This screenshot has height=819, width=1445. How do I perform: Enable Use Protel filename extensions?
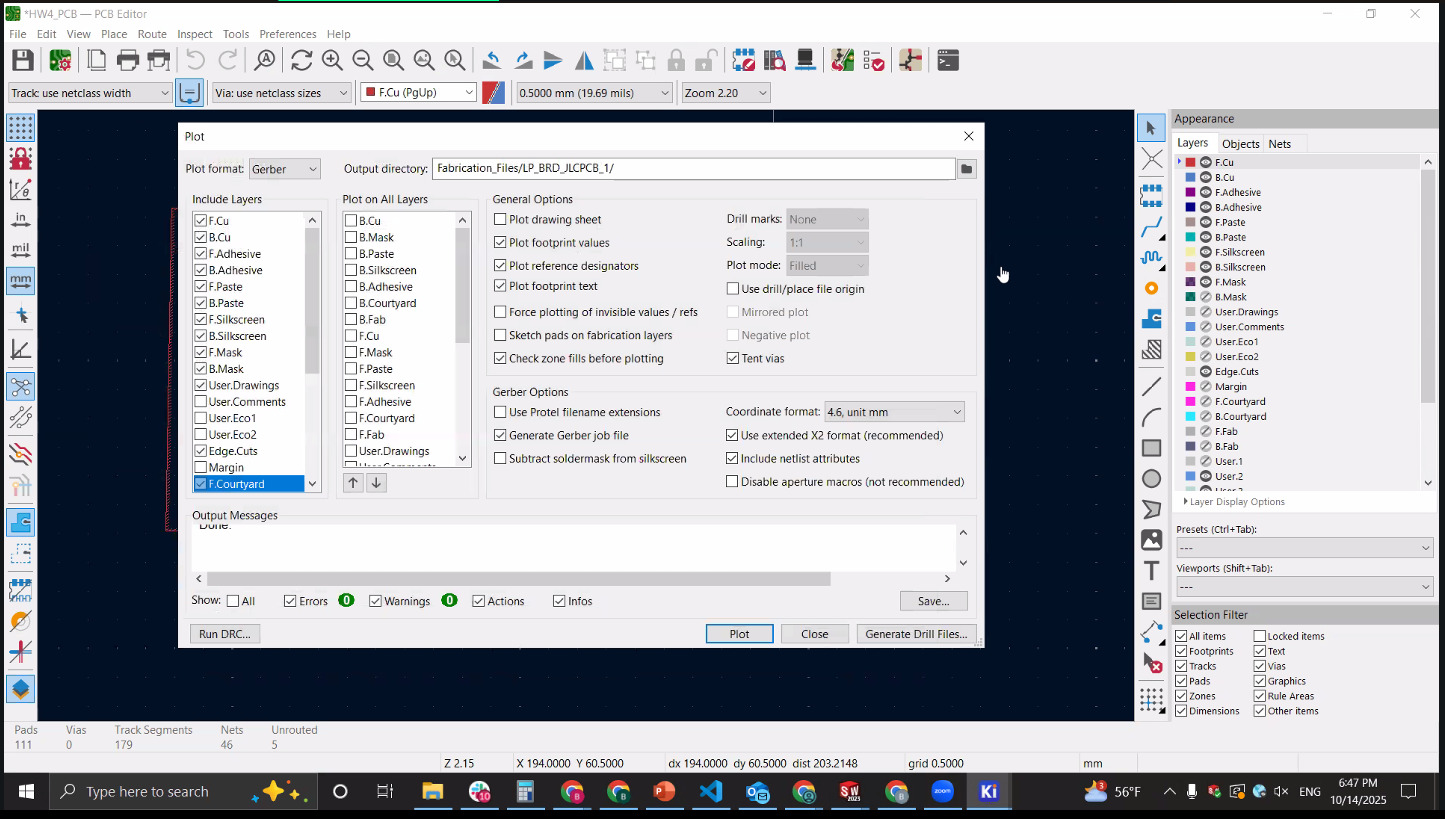click(501, 412)
